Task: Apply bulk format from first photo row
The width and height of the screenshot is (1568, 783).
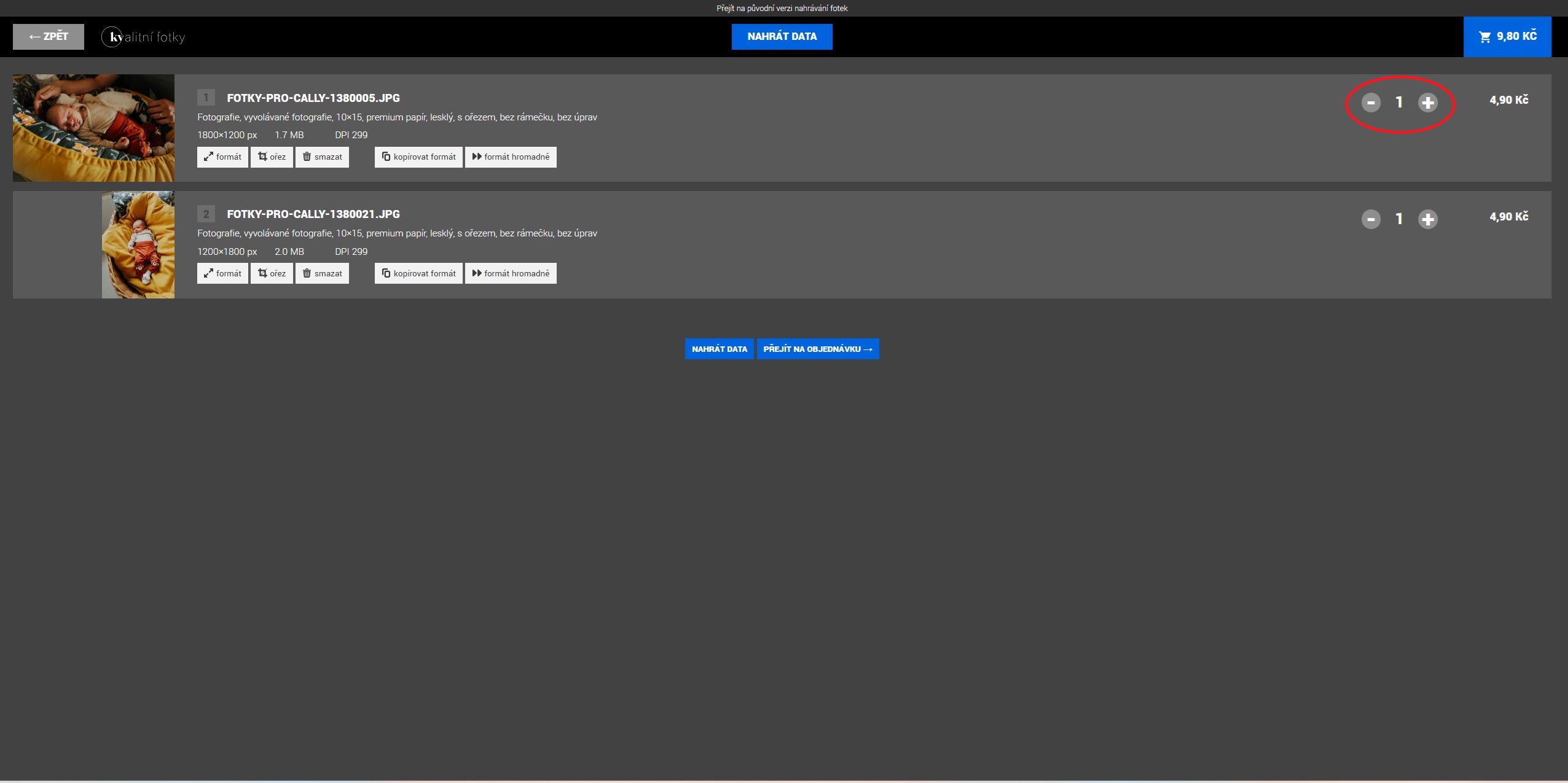Action: (511, 157)
